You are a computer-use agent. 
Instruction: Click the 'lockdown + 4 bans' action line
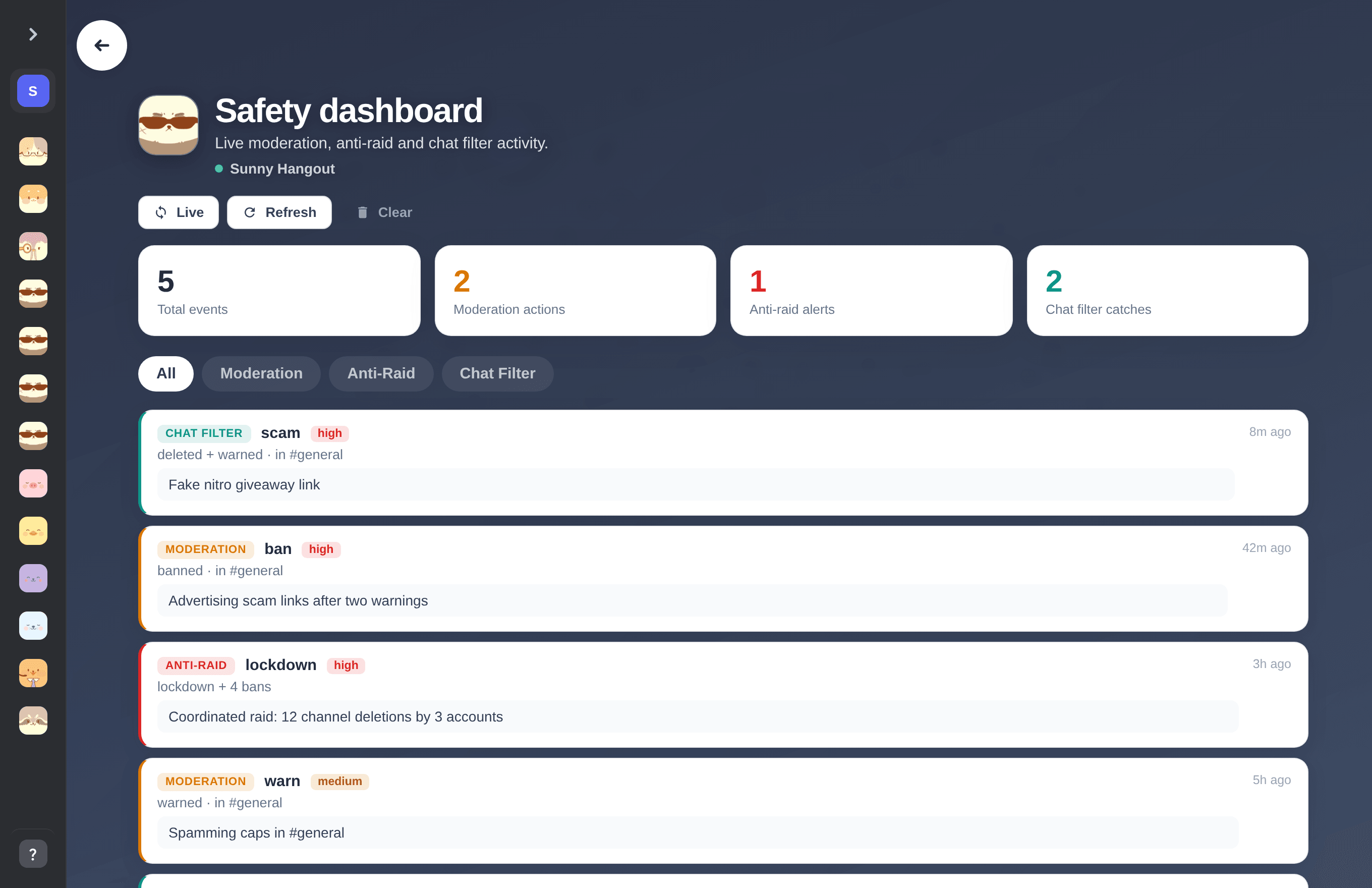[214, 687]
